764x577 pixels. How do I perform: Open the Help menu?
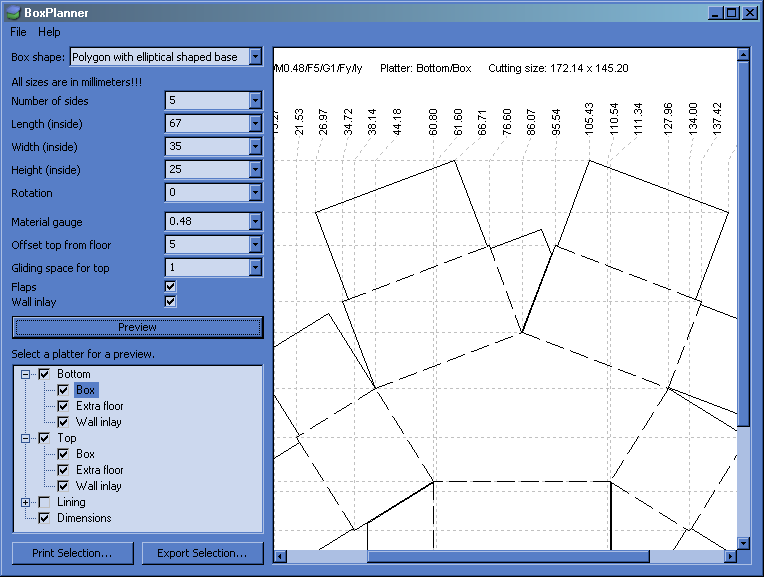click(x=49, y=32)
